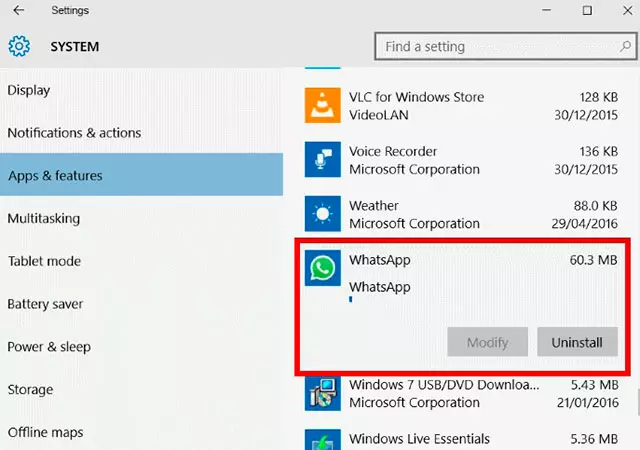Click the Windows Live Essentials icon
The height and width of the screenshot is (450, 640).
[x=322, y=439]
